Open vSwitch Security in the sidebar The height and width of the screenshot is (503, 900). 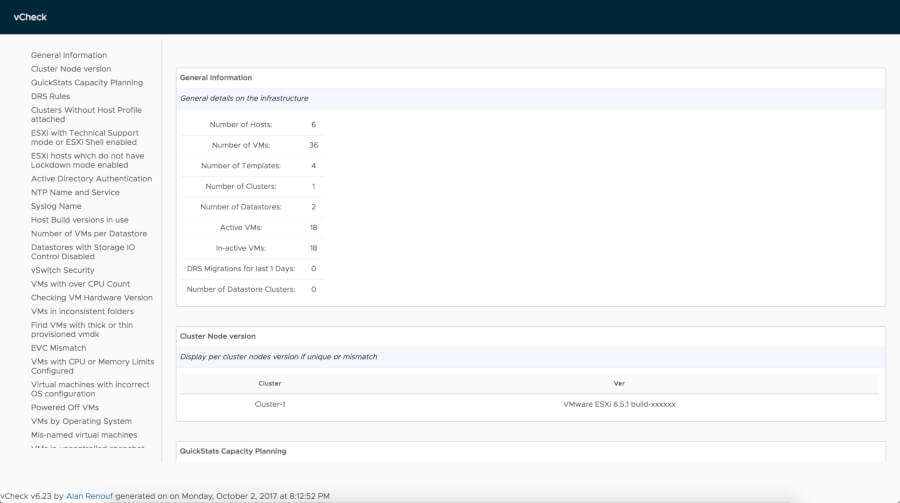[63, 270]
